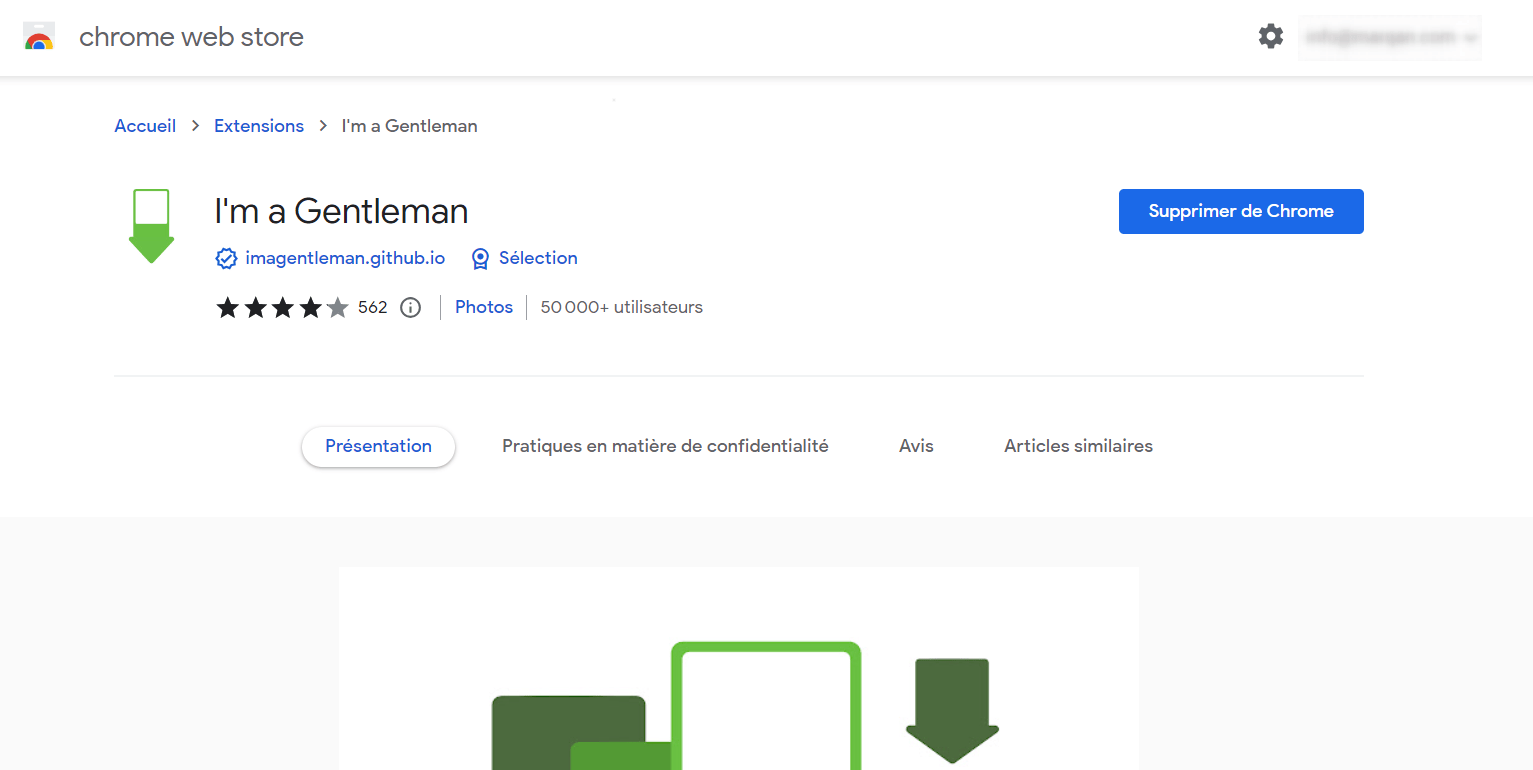1533x770 pixels.
Task: Expand the blurred account email dropdown
Action: point(1390,38)
